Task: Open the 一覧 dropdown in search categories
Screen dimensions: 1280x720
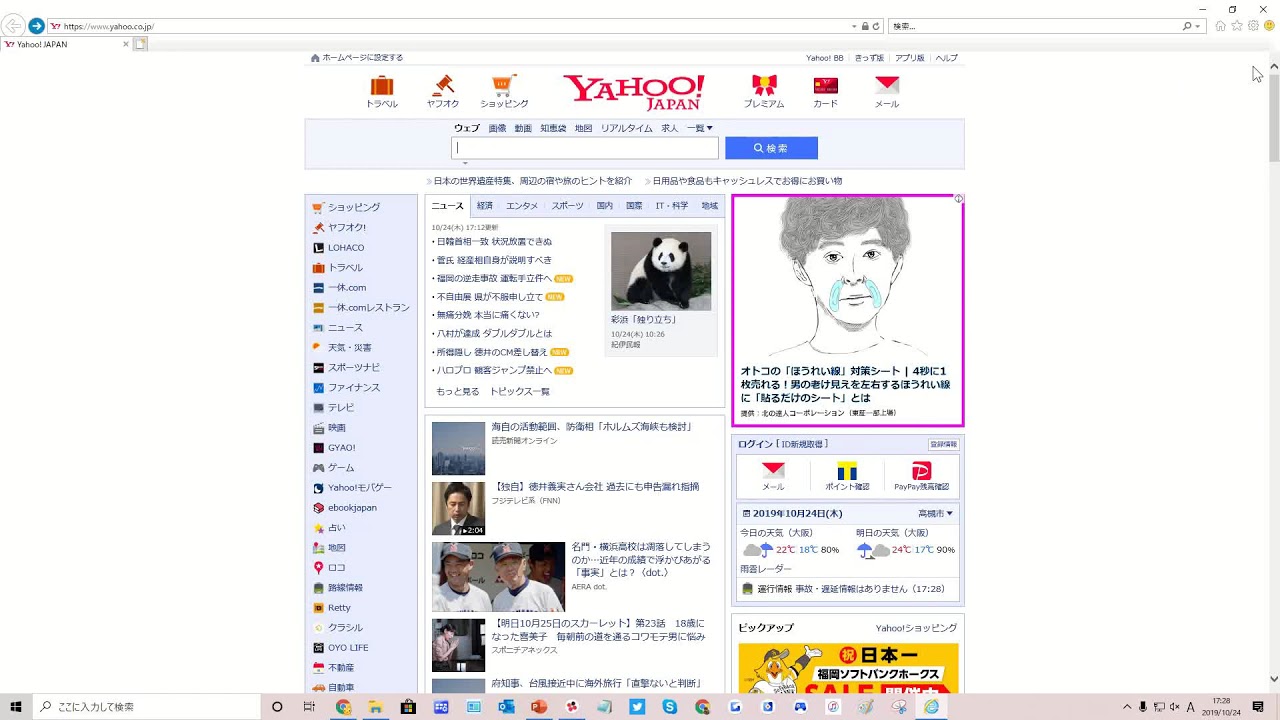Action: [x=700, y=128]
